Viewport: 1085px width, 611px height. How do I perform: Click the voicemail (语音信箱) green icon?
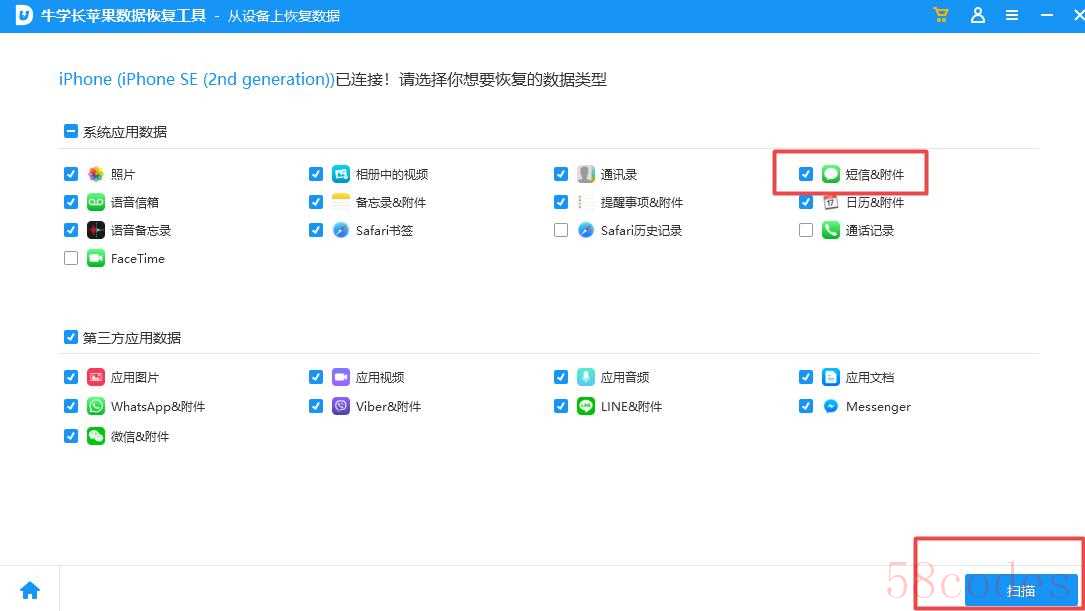95,202
